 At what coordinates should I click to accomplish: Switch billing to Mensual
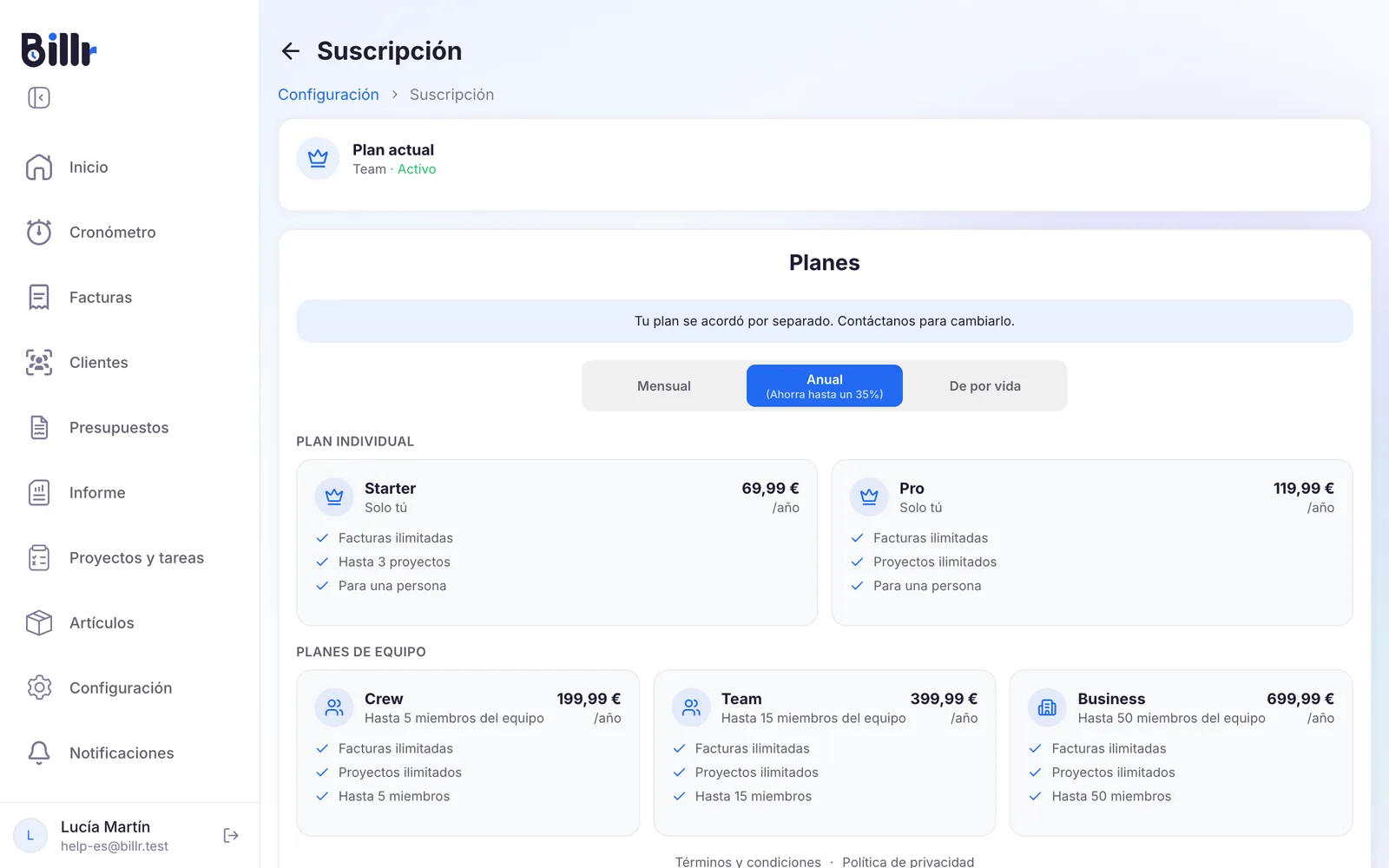coord(664,385)
